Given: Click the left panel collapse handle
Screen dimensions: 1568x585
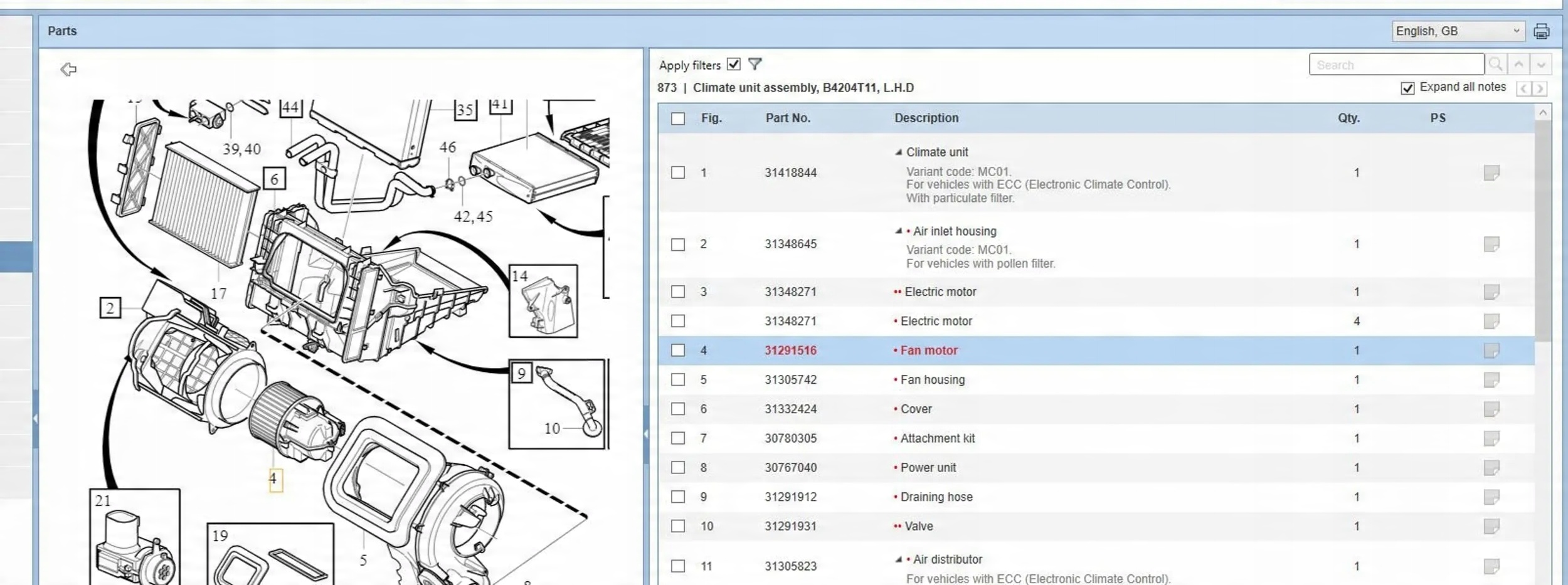Looking at the screenshot, I should pos(36,418).
